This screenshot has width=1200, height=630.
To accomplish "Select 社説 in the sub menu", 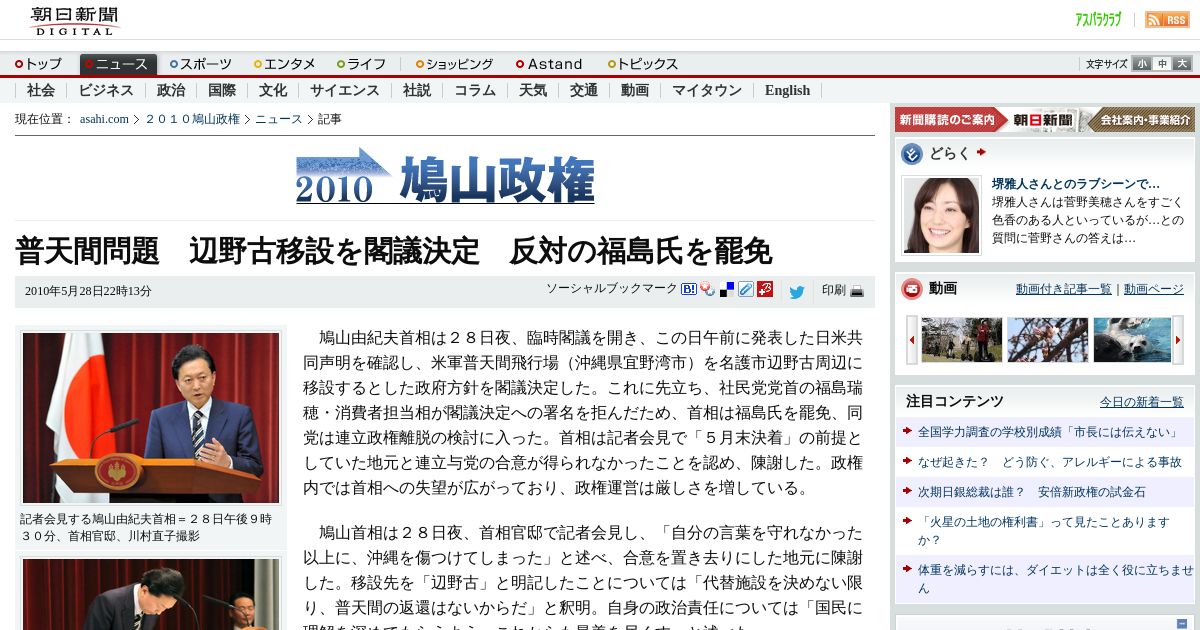I will 417,90.
